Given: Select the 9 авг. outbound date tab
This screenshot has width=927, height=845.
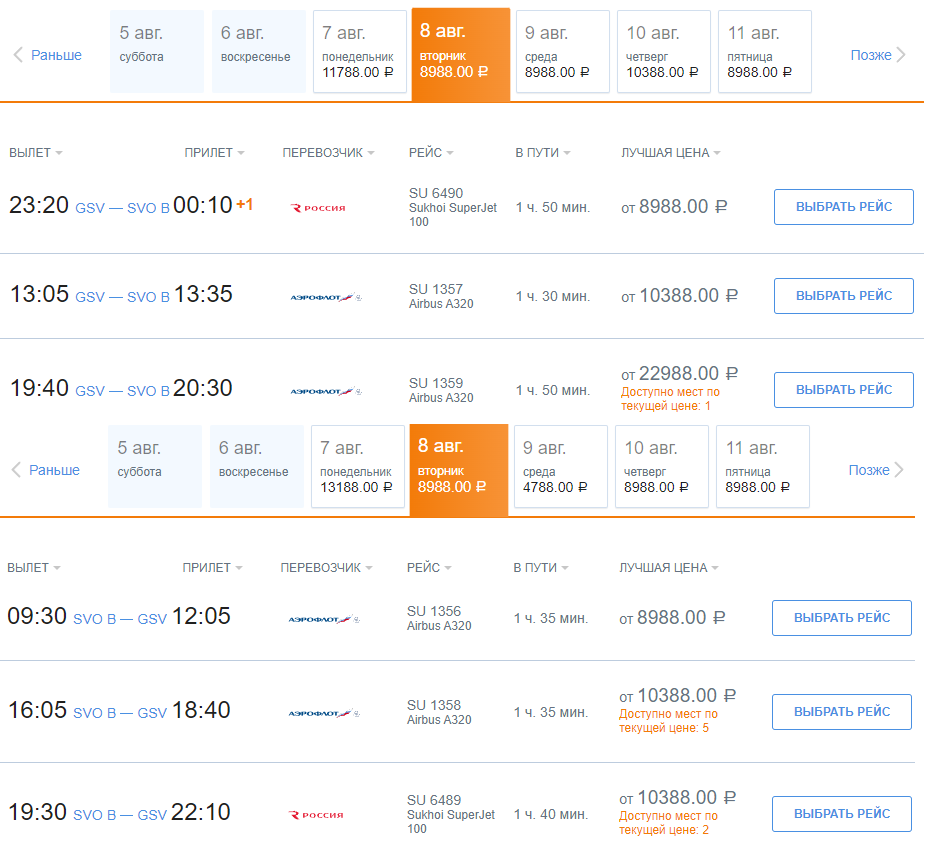Looking at the screenshot, I should (563, 51).
